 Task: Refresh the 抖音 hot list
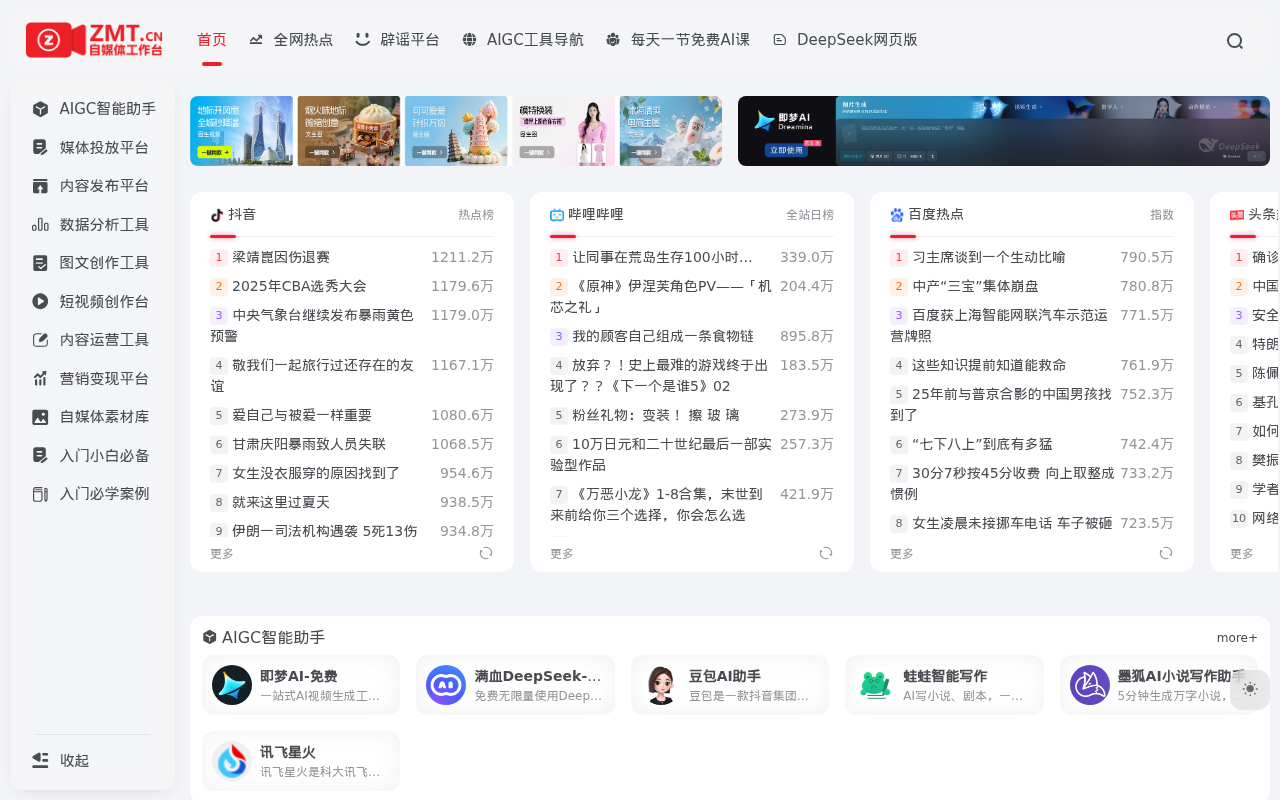[486, 553]
